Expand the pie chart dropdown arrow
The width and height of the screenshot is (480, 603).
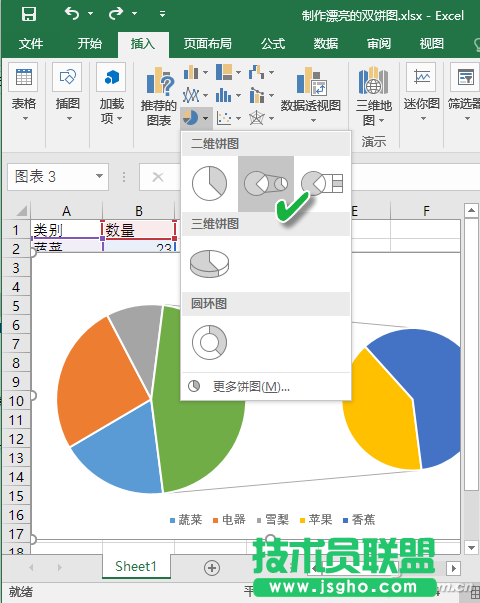206,118
